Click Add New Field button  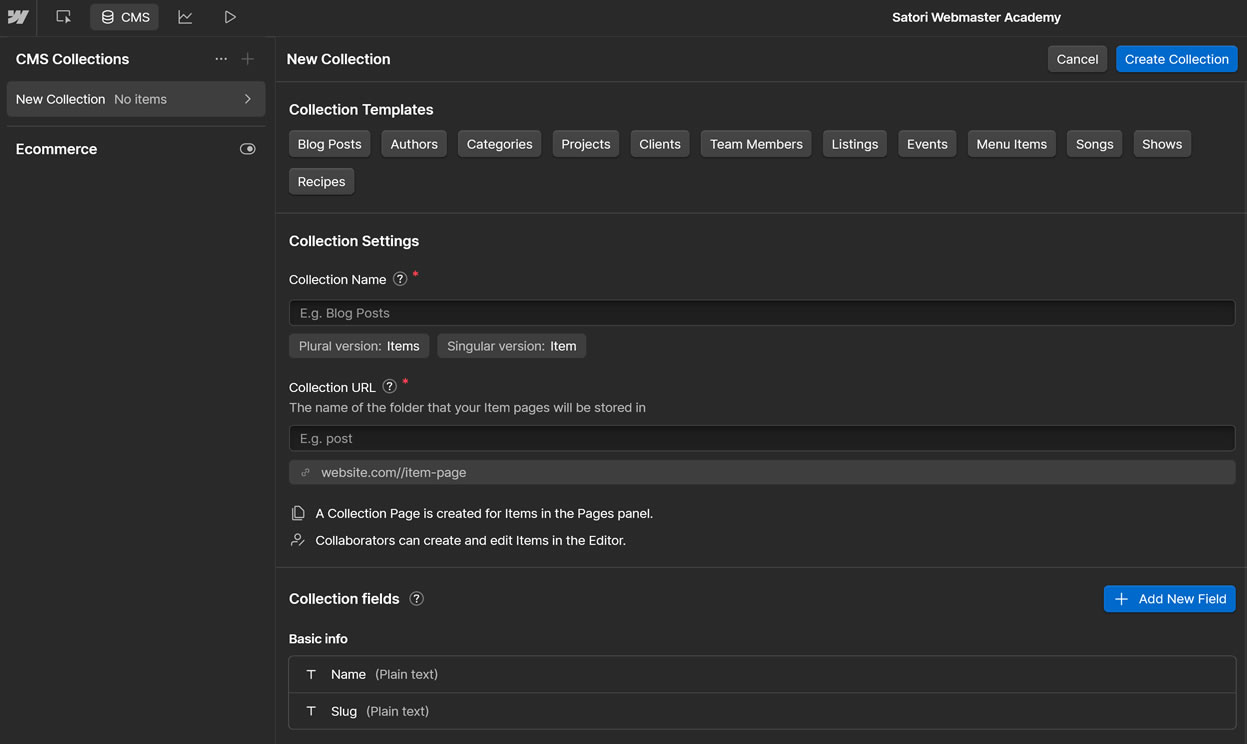click(1170, 599)
